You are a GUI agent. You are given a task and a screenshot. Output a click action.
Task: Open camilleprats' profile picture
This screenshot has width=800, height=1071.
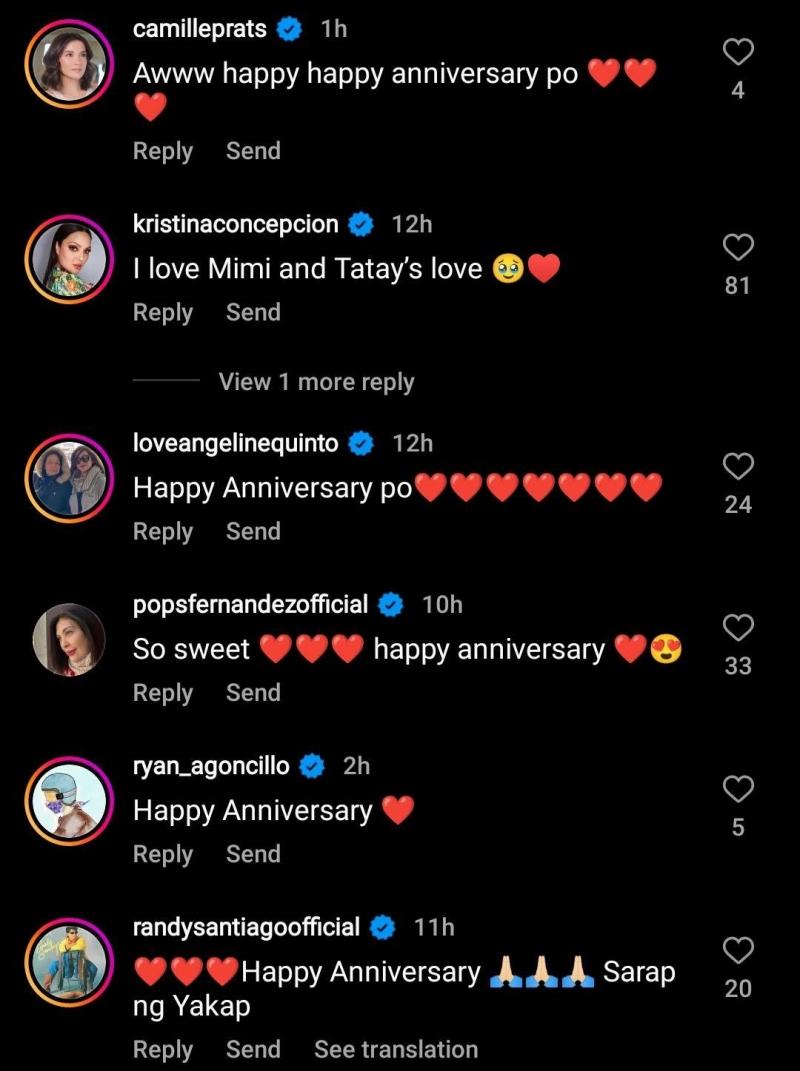coord(69,62)
